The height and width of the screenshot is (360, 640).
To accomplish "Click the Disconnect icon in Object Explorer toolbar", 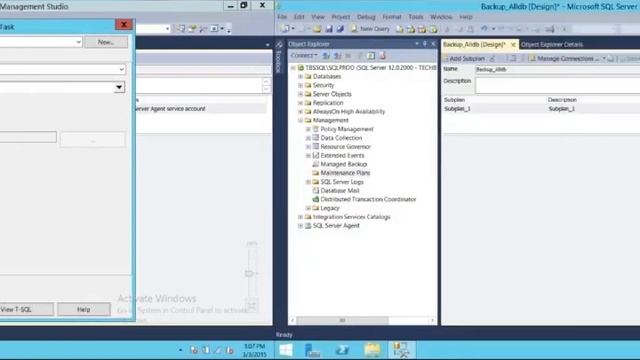I will 337,56.
